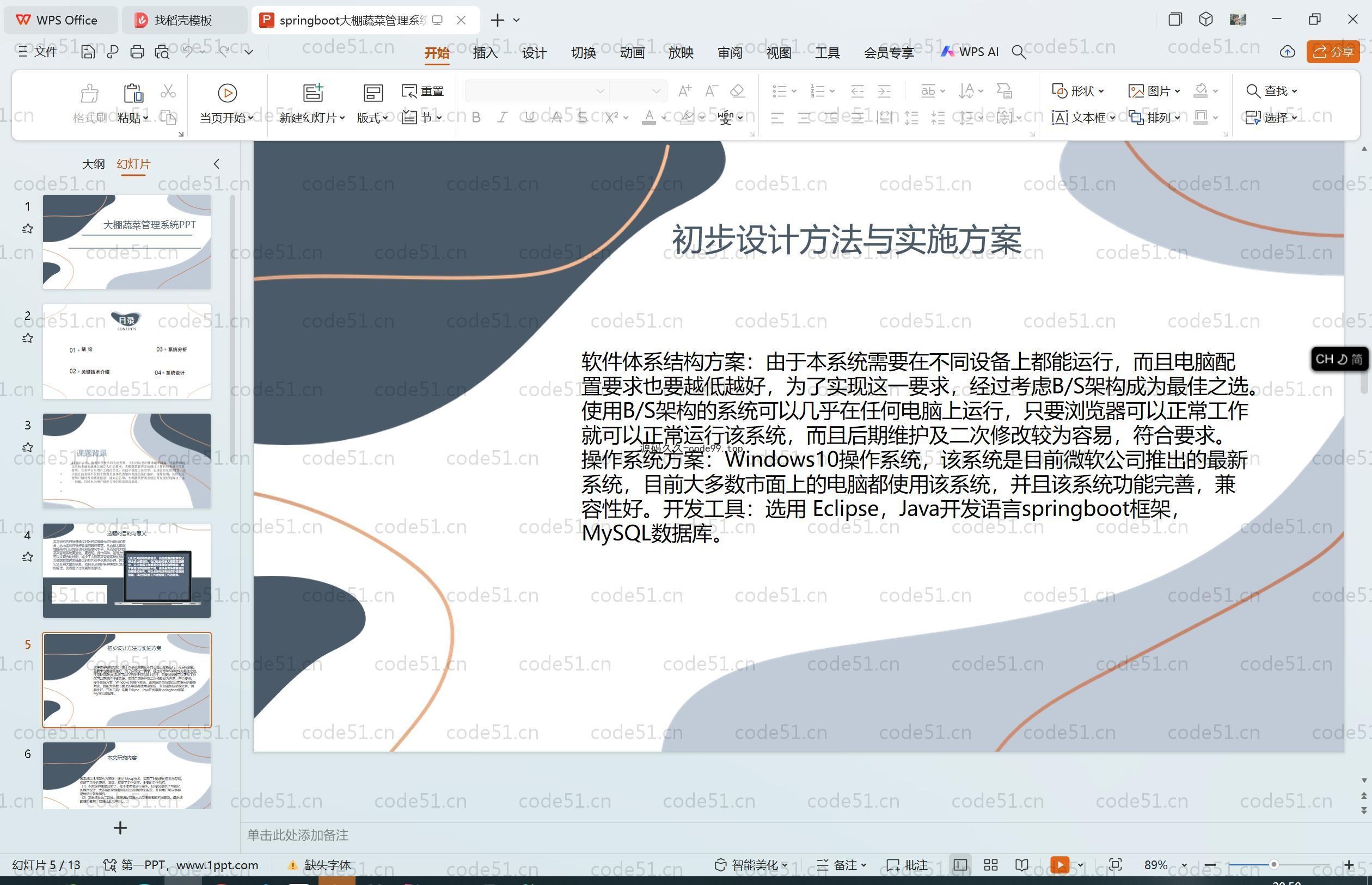Image resolution: width=1372 pixels, height=885 pixels.
Task: Click the WPS AI button
Action: click(970, 52)
